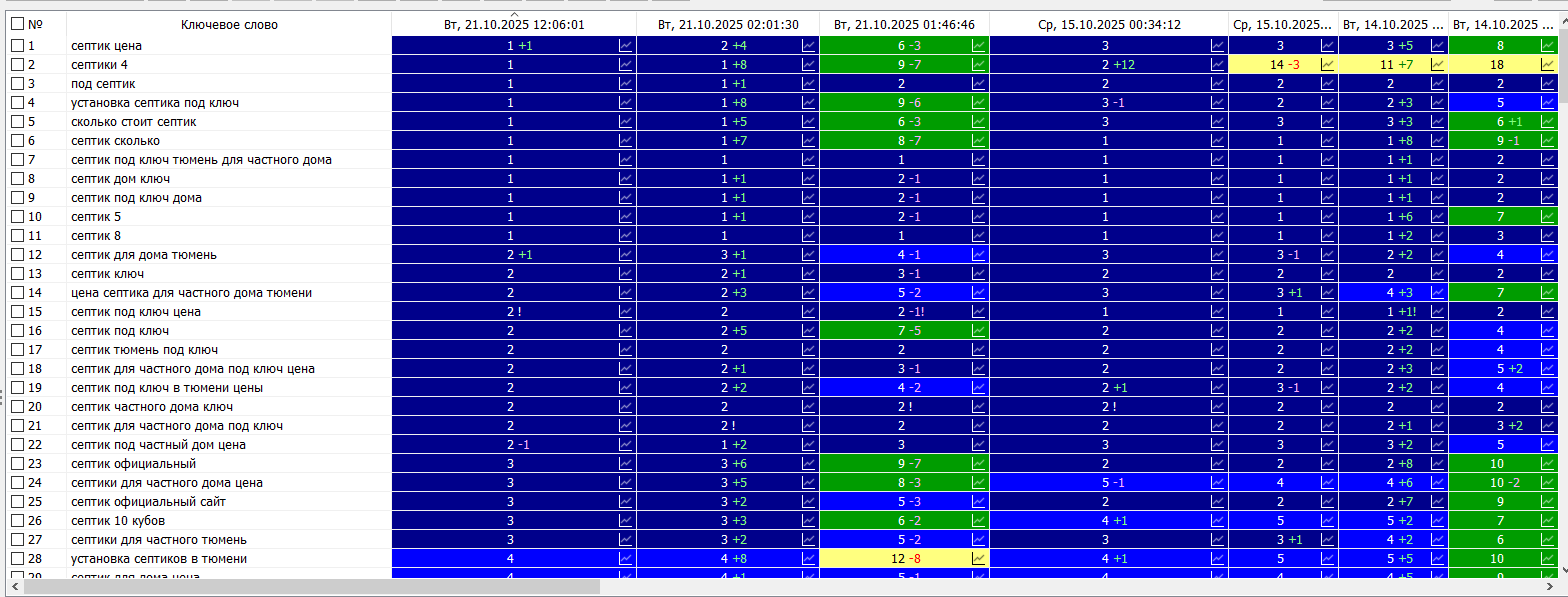Open graph icon for 'септик 10 кубов' in 02:01:30 column

pos(809,520)
